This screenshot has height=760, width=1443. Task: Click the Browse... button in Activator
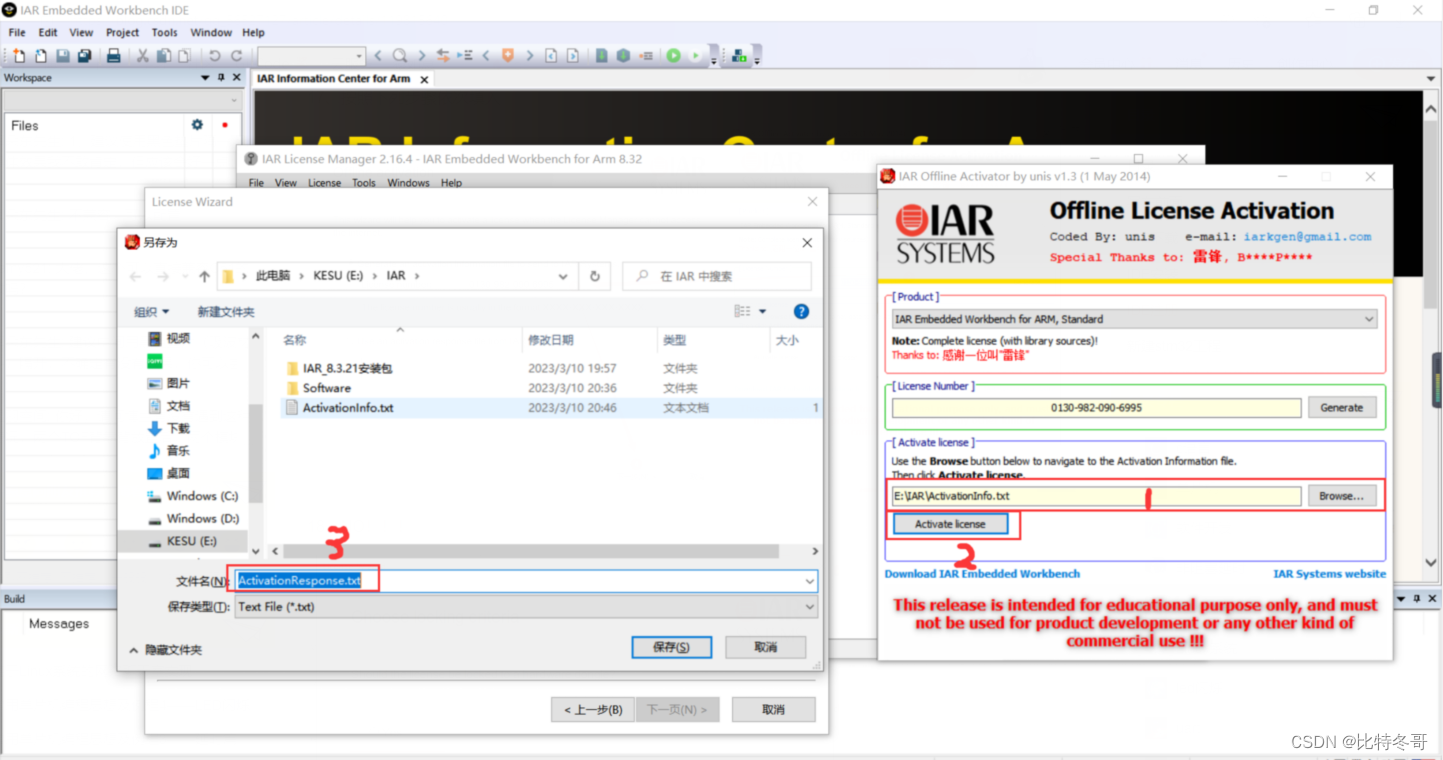click(x=1341, y=496)
